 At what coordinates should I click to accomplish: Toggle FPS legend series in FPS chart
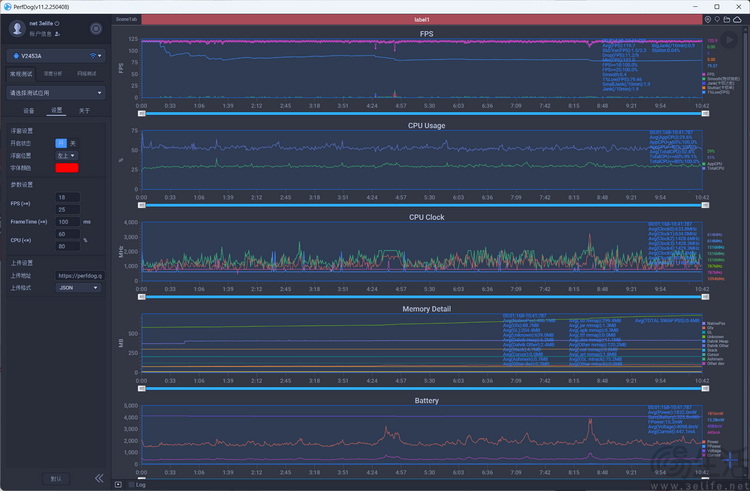709,75
